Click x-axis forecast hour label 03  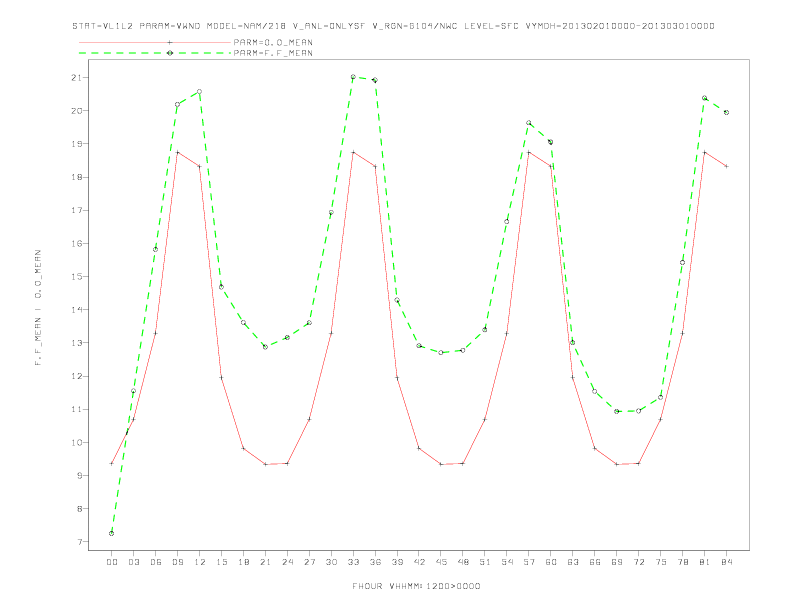pyautogui.click(x=133, y=562)
